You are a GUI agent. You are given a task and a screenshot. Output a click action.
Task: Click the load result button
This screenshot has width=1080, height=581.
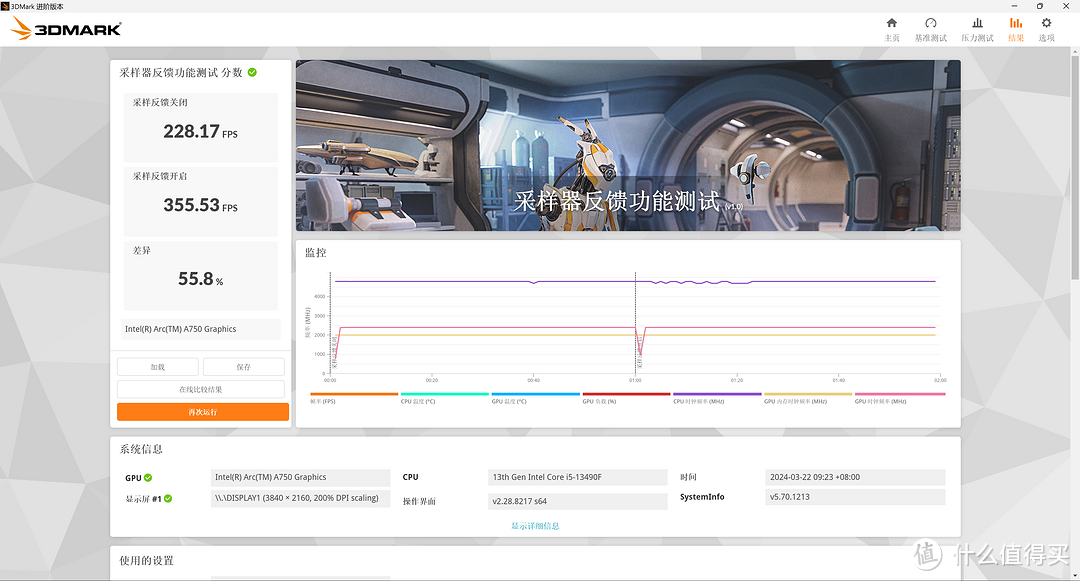point(158,367)
